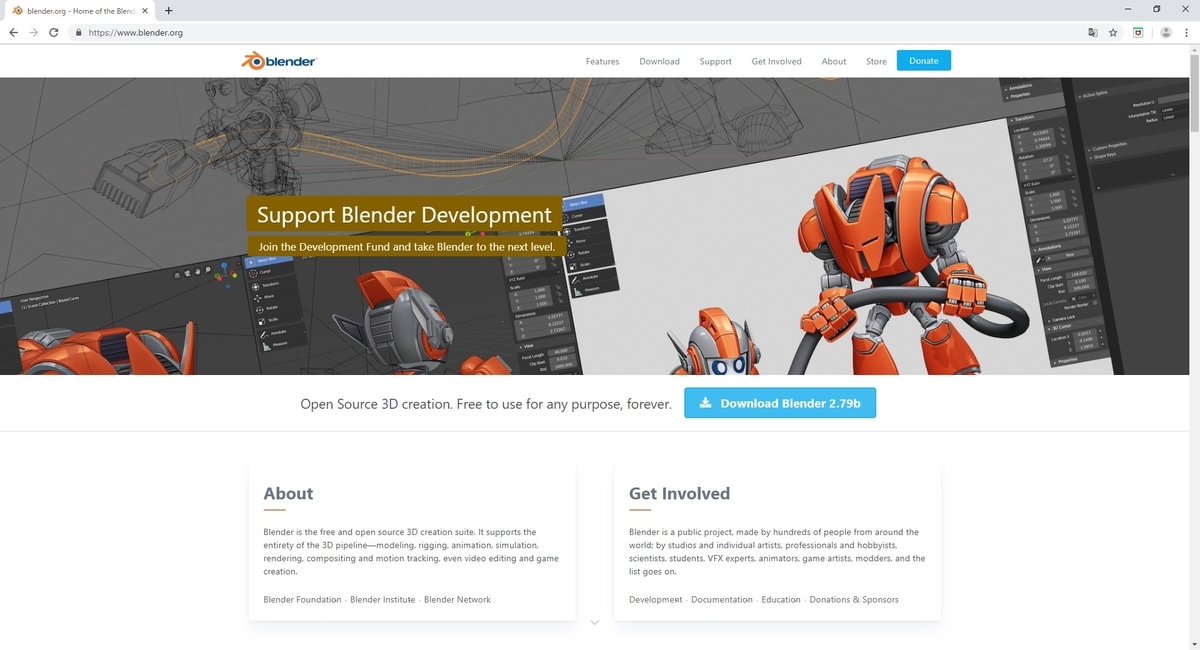
Task: Bookmark this page with star icon
Action: coord(1113,32)
